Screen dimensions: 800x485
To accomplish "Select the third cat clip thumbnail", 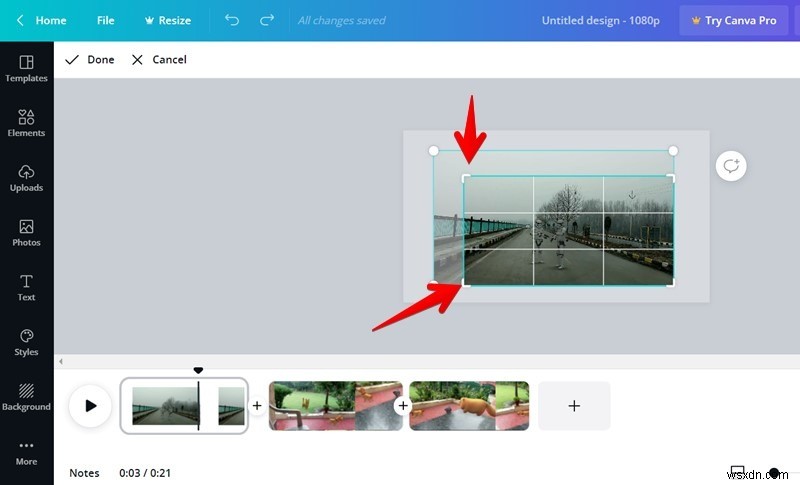I will coord(469,406).
